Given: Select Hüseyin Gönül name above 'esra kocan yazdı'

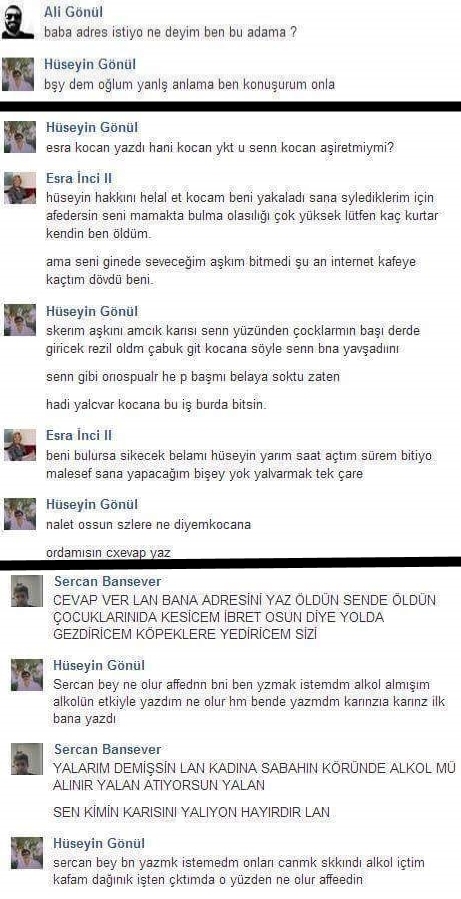Looking at the screenshot, I should click(92, 127).
